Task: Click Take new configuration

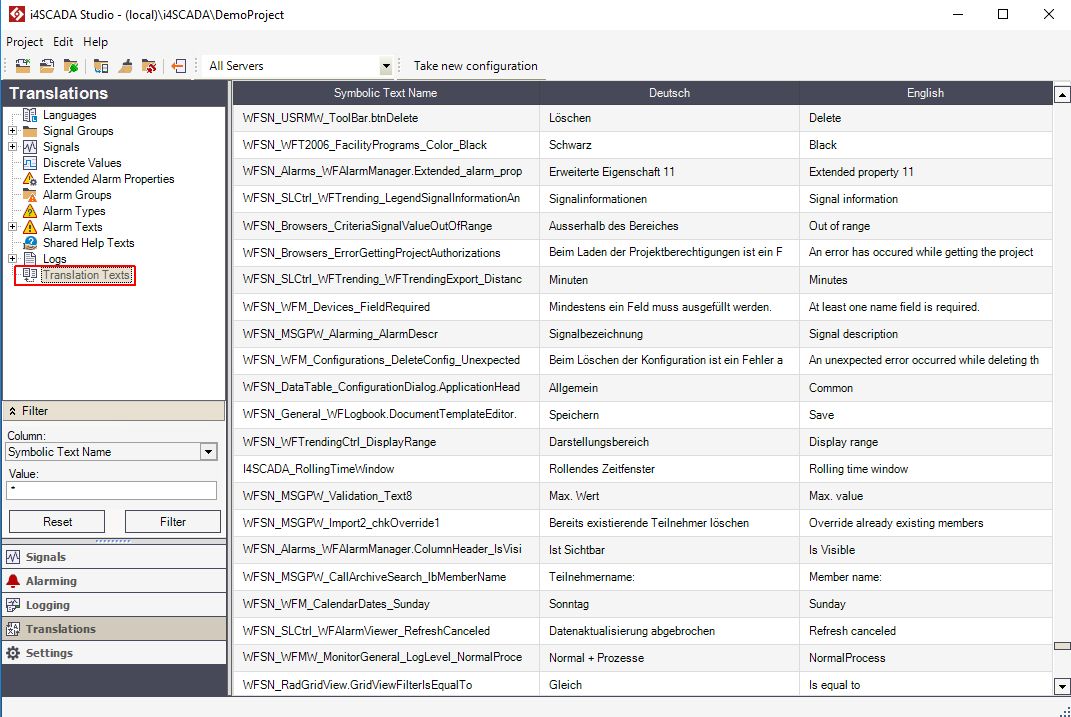Action: [475, 66]
